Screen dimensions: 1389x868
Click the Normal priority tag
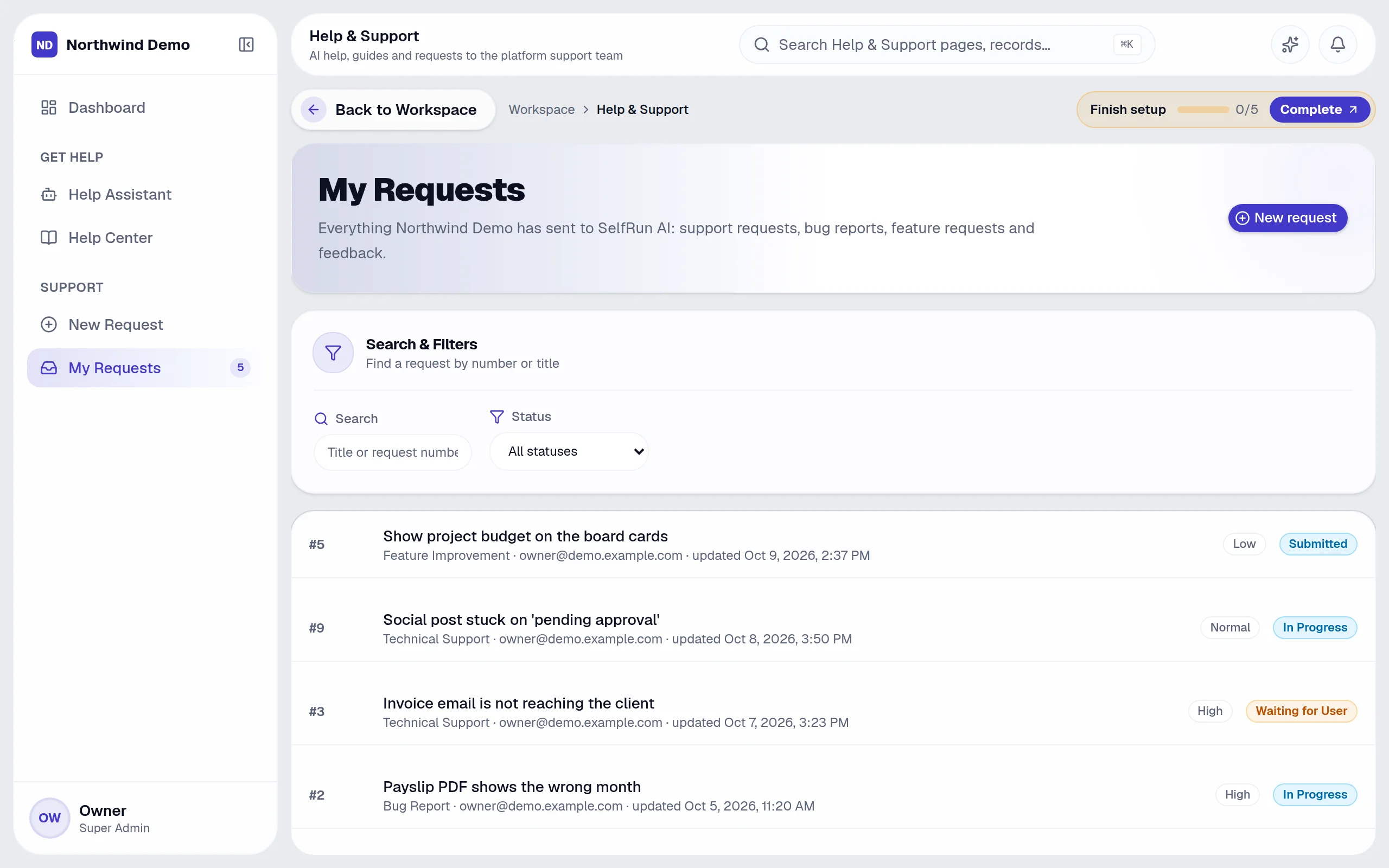tap(1230, 628)
